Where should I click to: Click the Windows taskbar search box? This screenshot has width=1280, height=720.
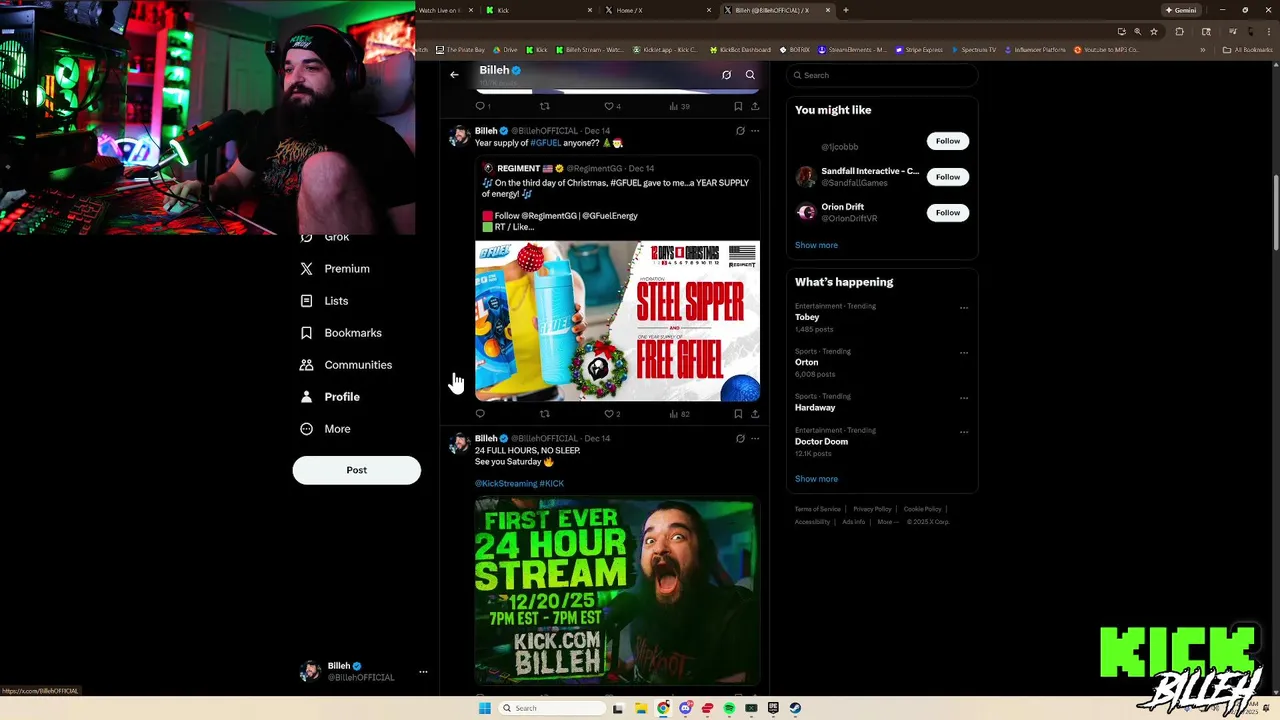pyautogui.click(x=553, y=708)
